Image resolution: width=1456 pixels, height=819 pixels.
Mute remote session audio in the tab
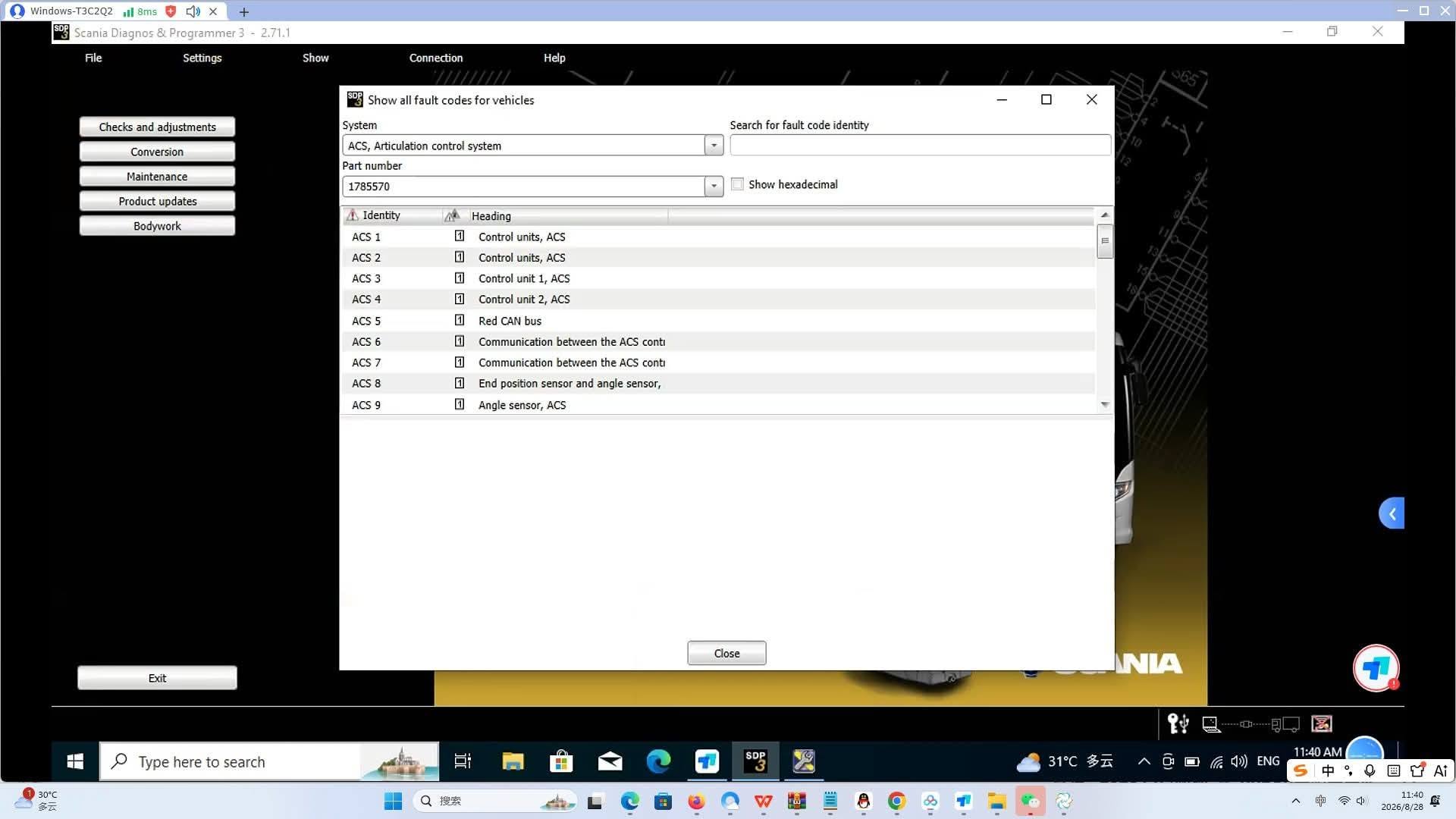tap(193, 11)
